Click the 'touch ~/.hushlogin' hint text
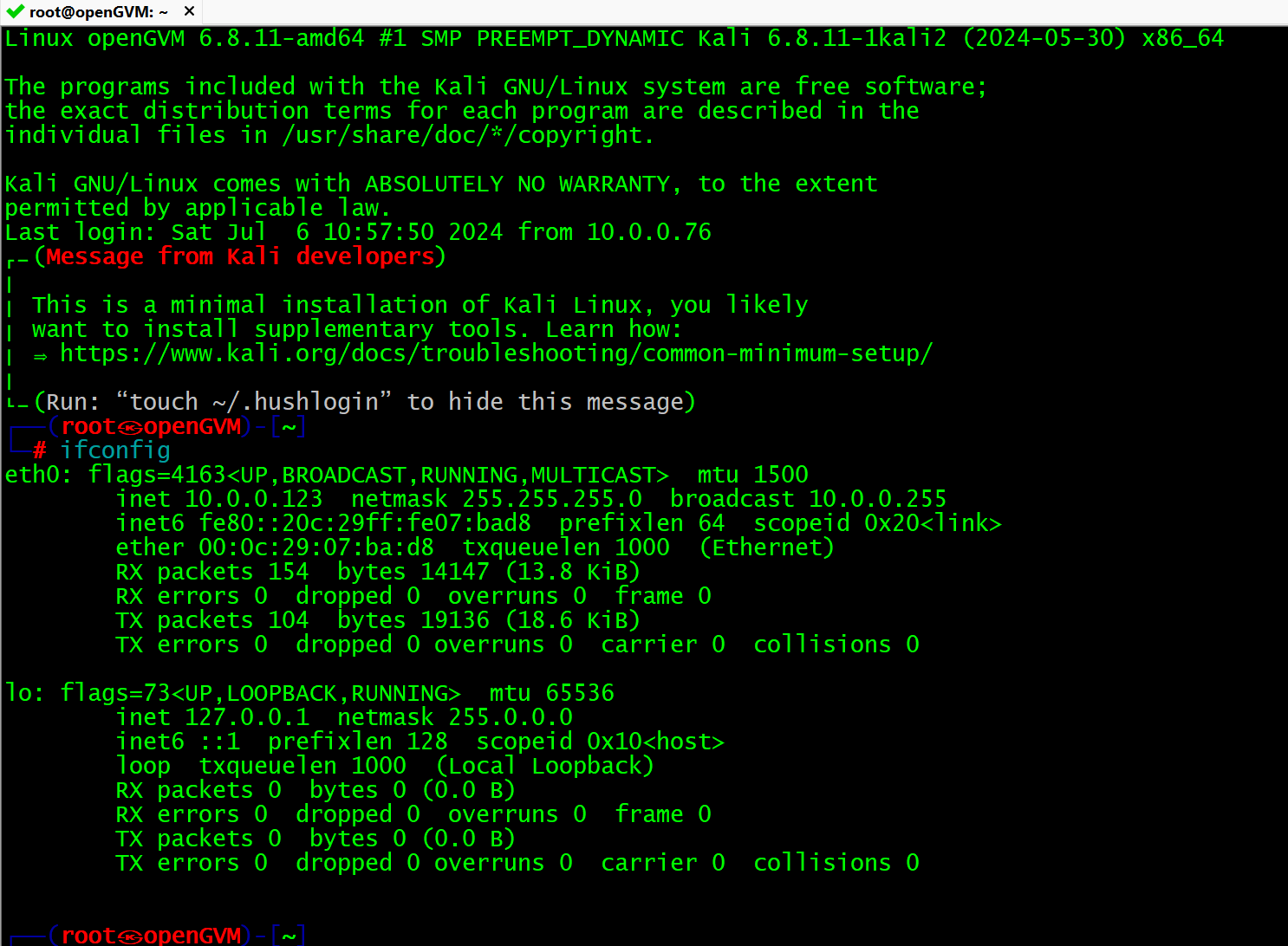This screenshot has height=946, width=1288. pos(254,402)
